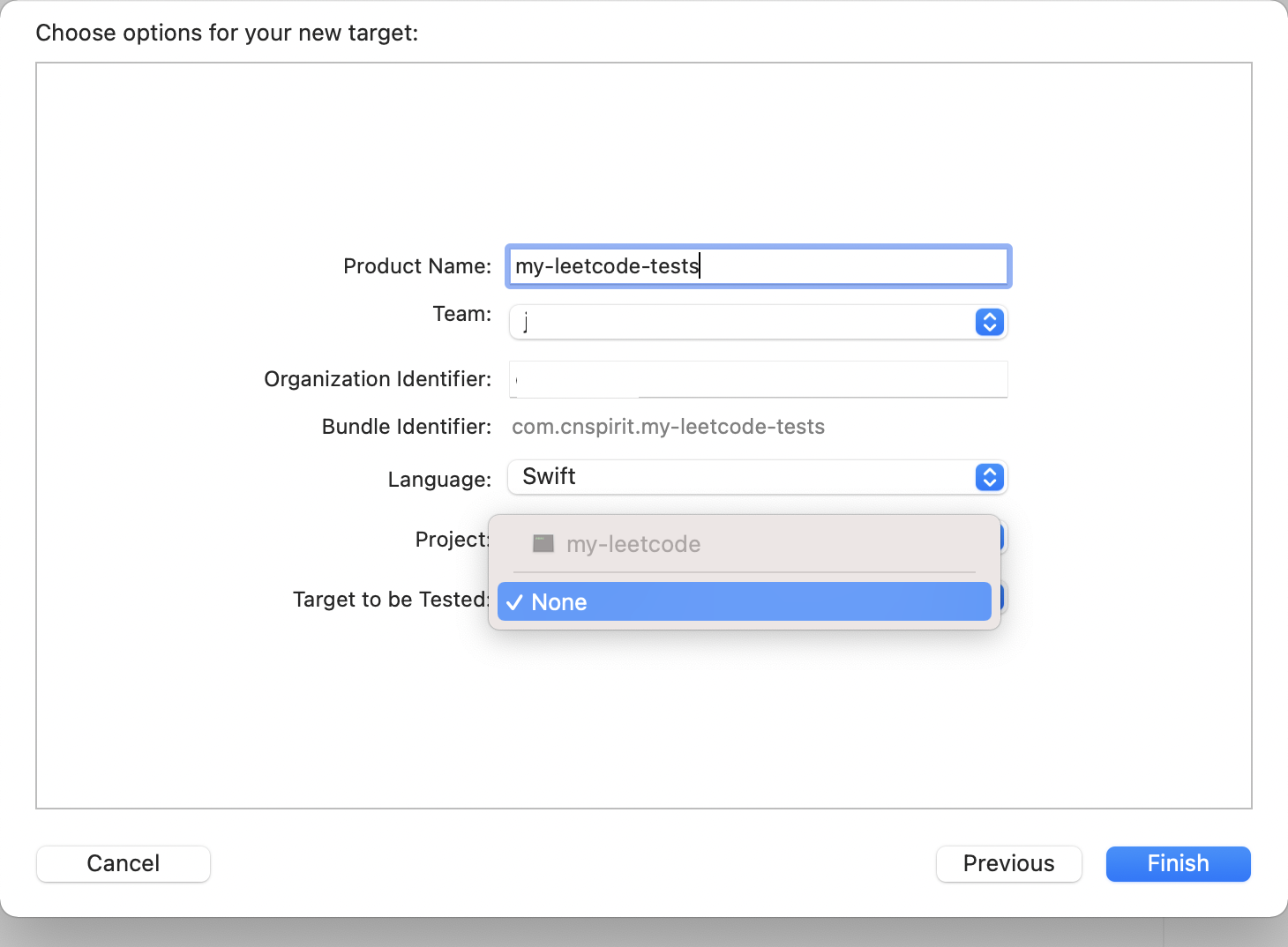This screenshot has width=1288, height=947.
Task: Click the Team popup stepper arrows
Action: 990,322
